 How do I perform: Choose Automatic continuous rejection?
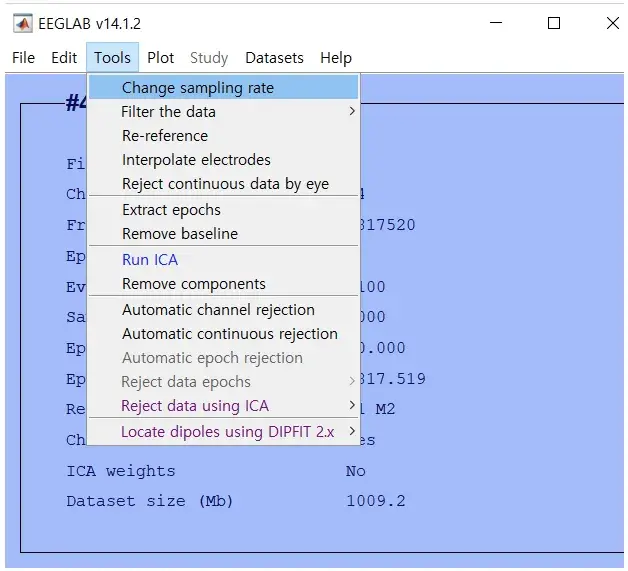coord(230,334)
